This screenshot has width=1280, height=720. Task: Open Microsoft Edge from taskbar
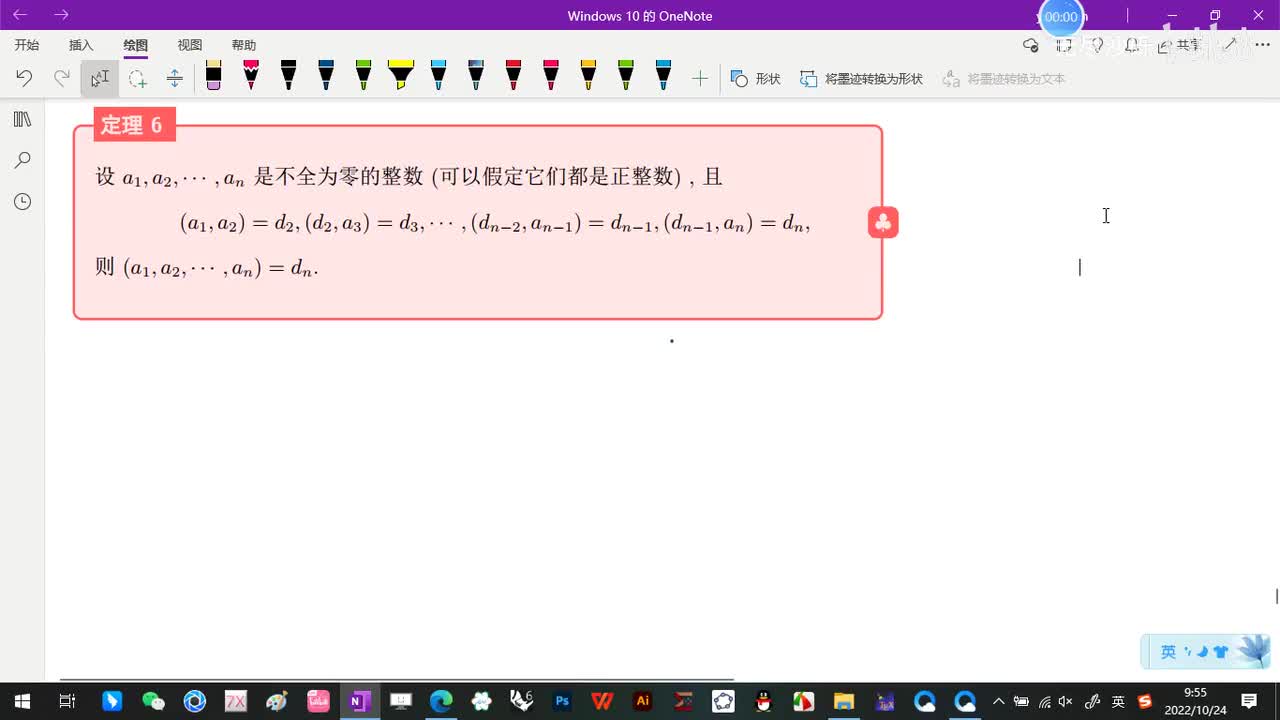tap(441, 702)
